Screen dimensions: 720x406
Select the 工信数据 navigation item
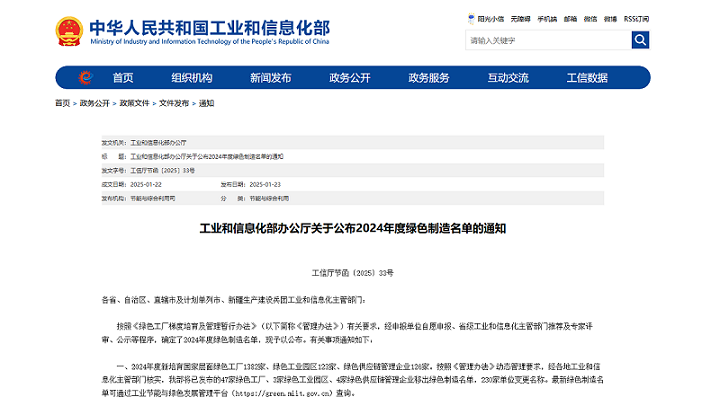[x=587, y=78]
